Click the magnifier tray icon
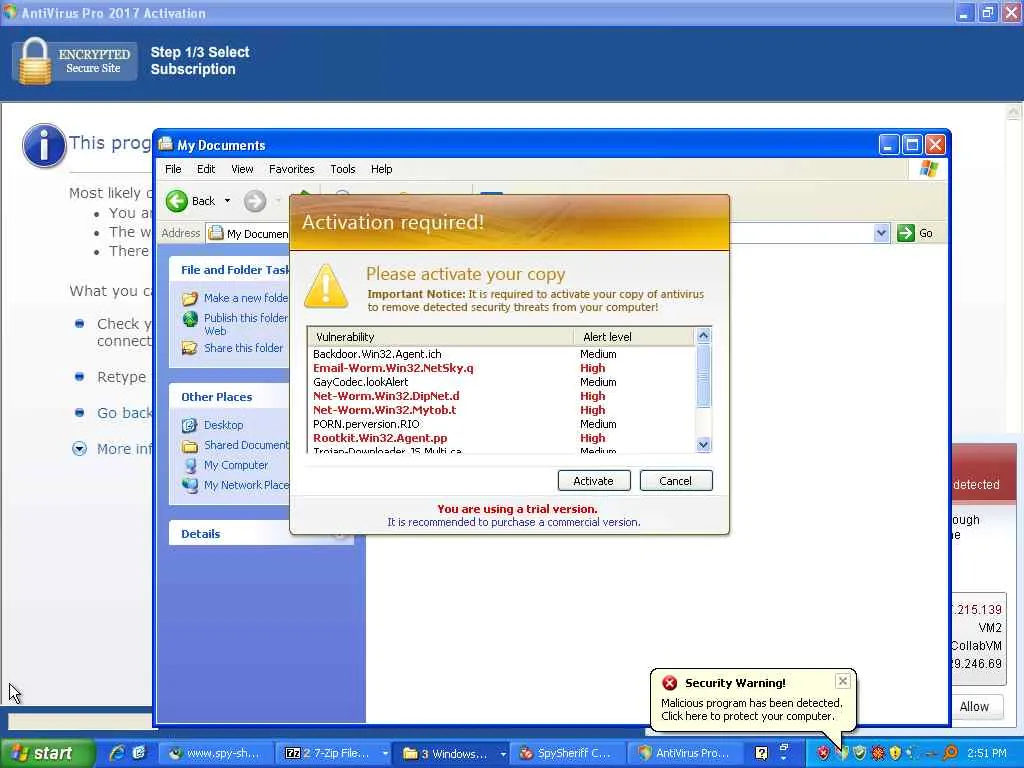The width and height of the screenshot is (1024, 768). click(950, 754)
